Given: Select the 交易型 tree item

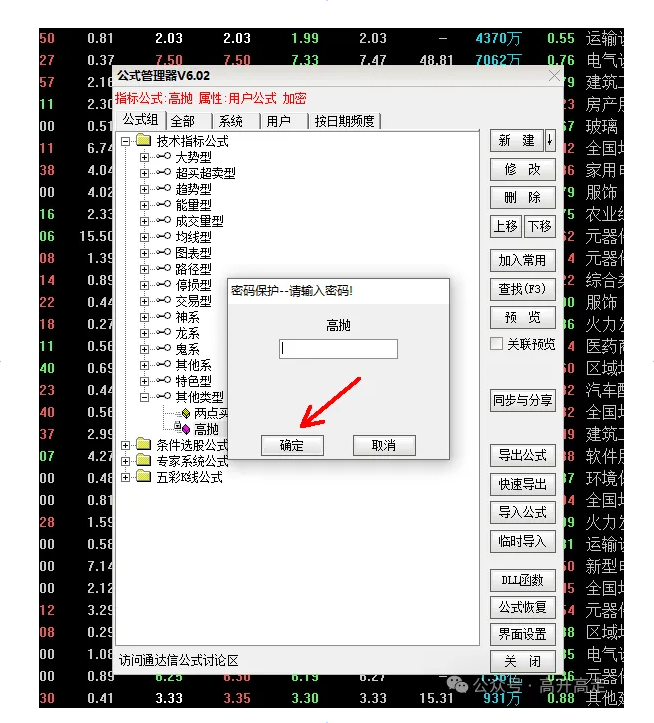Looking at the screenshot, I should tap(193, 301).
